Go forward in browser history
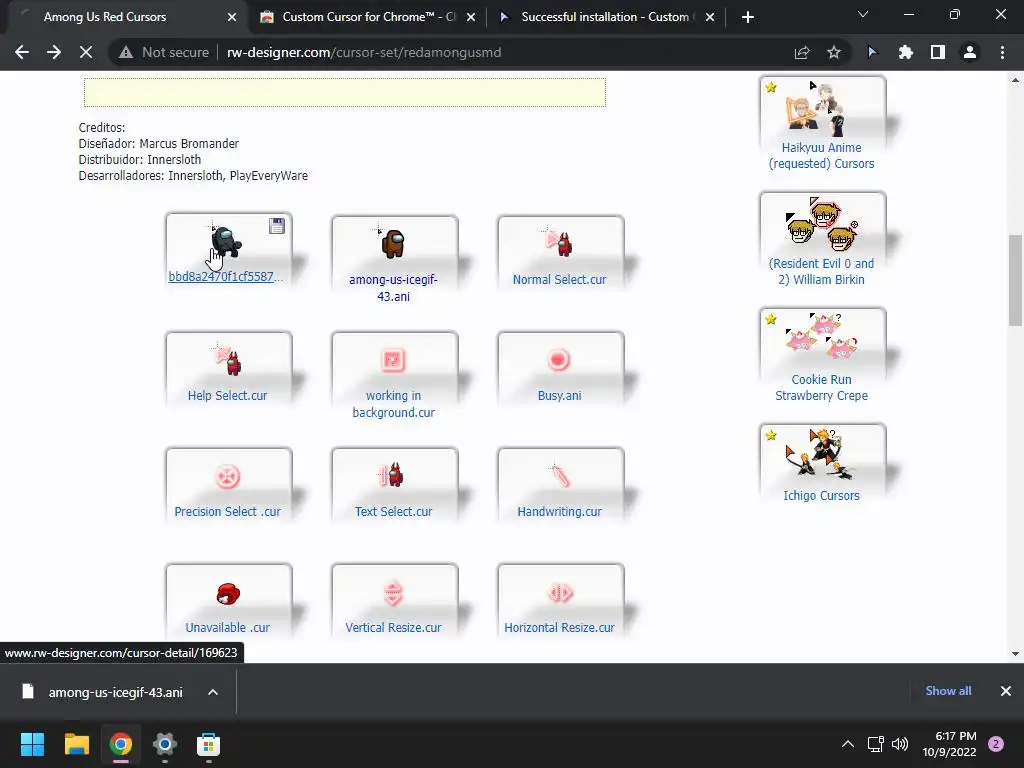The height and width of the screenshot is (768, 1024). [54, 52]
